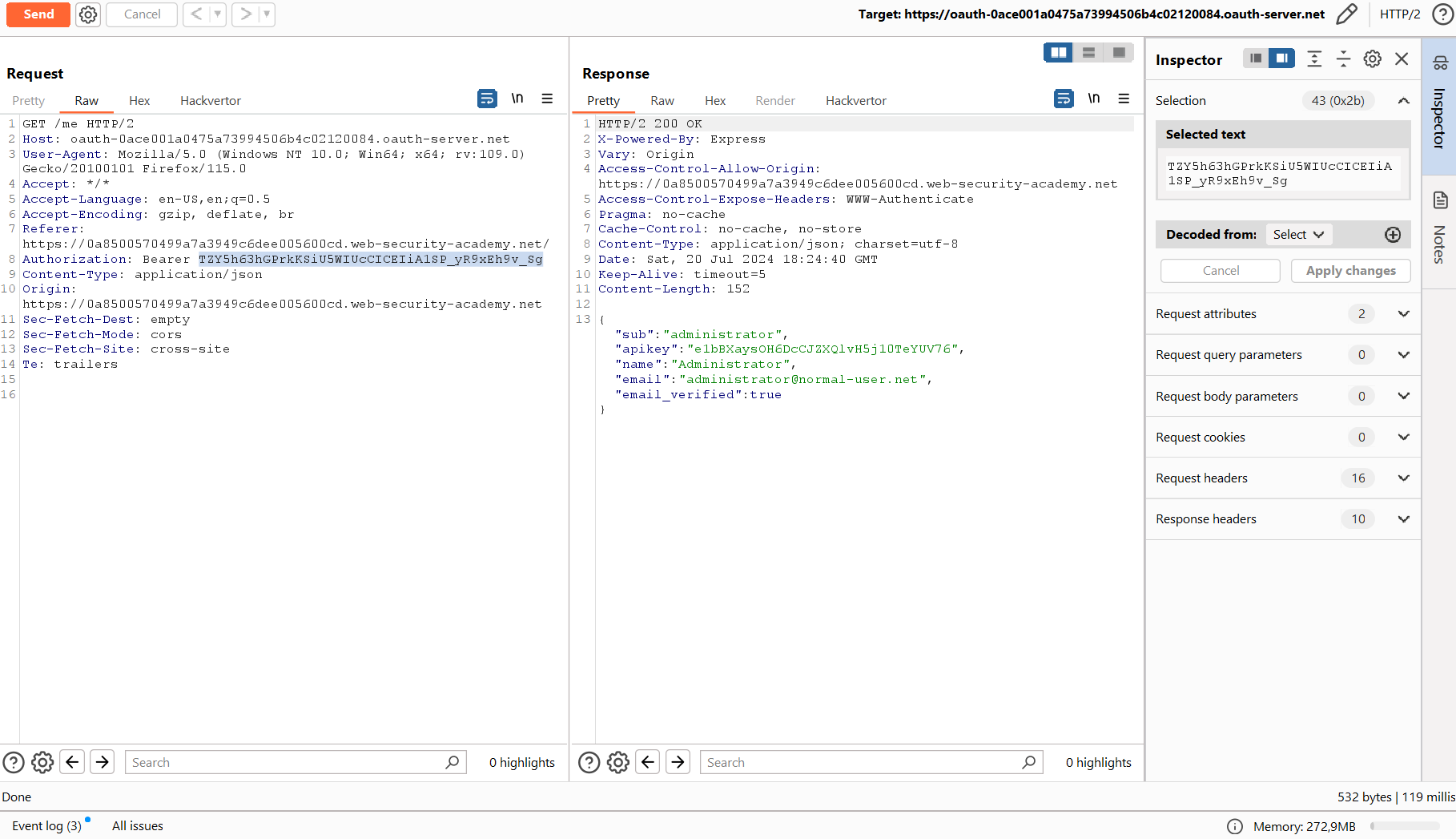The width and height of the screenshot is (1456, 839).
Task: Expand all Inspector sections
Action: pyautogui.click(x=1314, y=58)
